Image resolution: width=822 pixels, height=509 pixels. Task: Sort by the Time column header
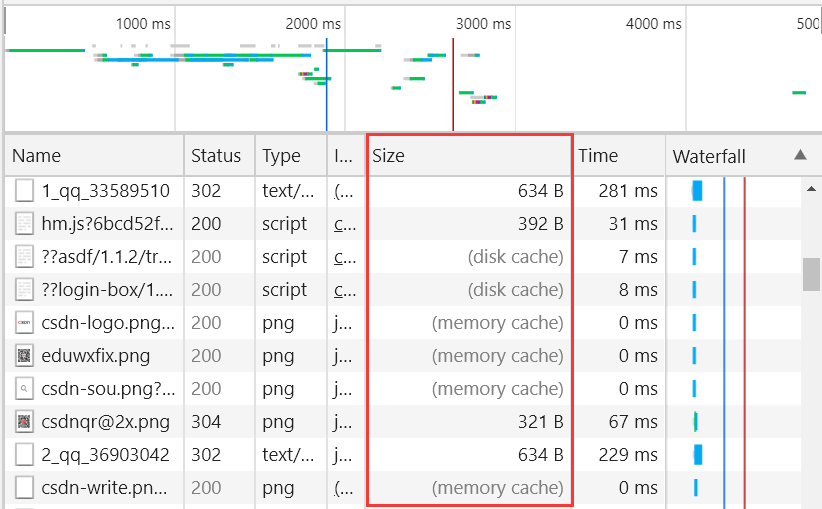[619, 156]
